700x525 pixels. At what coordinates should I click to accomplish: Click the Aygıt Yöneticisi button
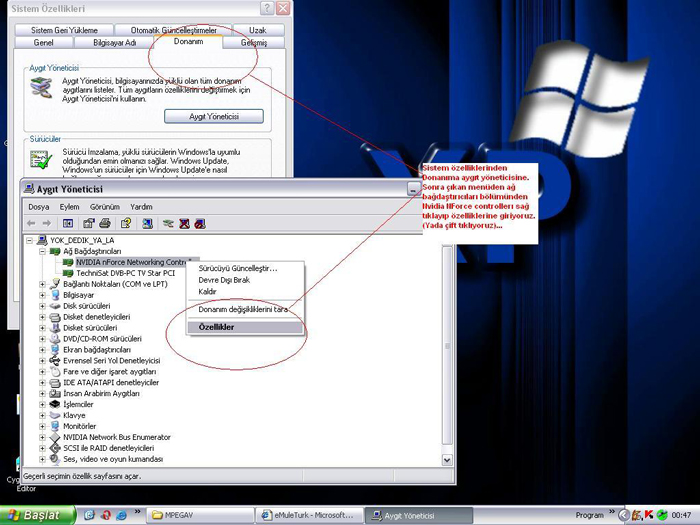coord(214,117)
